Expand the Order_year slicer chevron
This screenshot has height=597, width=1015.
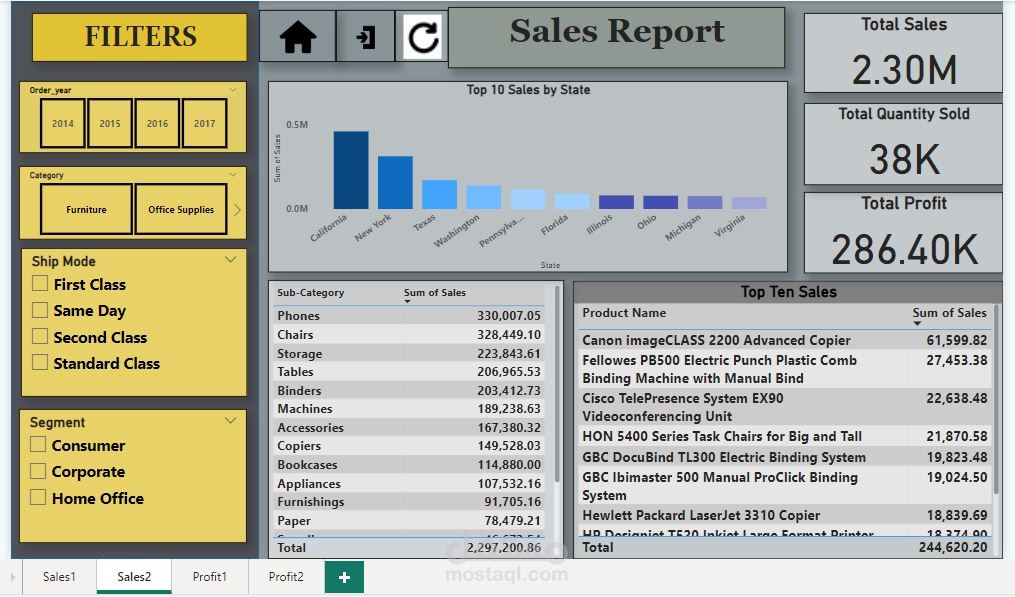(x=233, y=90)
